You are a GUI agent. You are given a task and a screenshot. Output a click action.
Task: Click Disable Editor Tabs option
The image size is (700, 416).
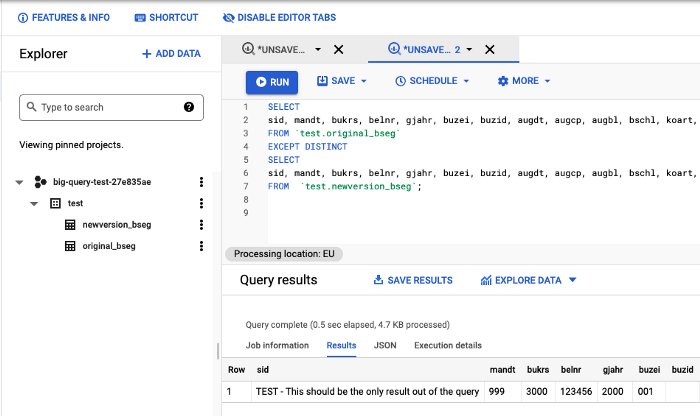point(279,18)
